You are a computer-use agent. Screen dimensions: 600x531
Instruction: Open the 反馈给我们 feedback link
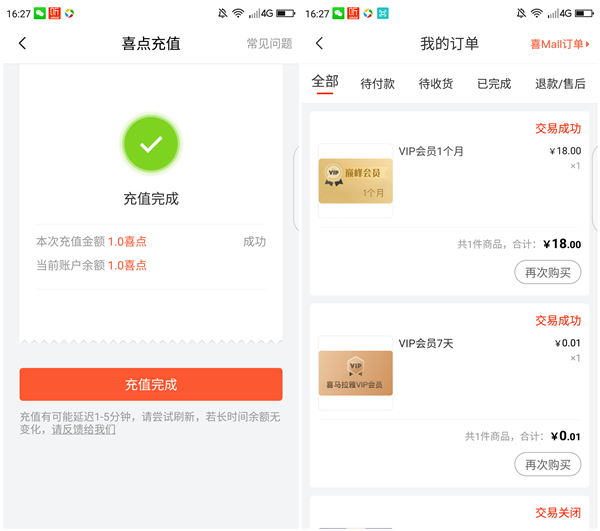pyautogui.click(x=84, y=429)
